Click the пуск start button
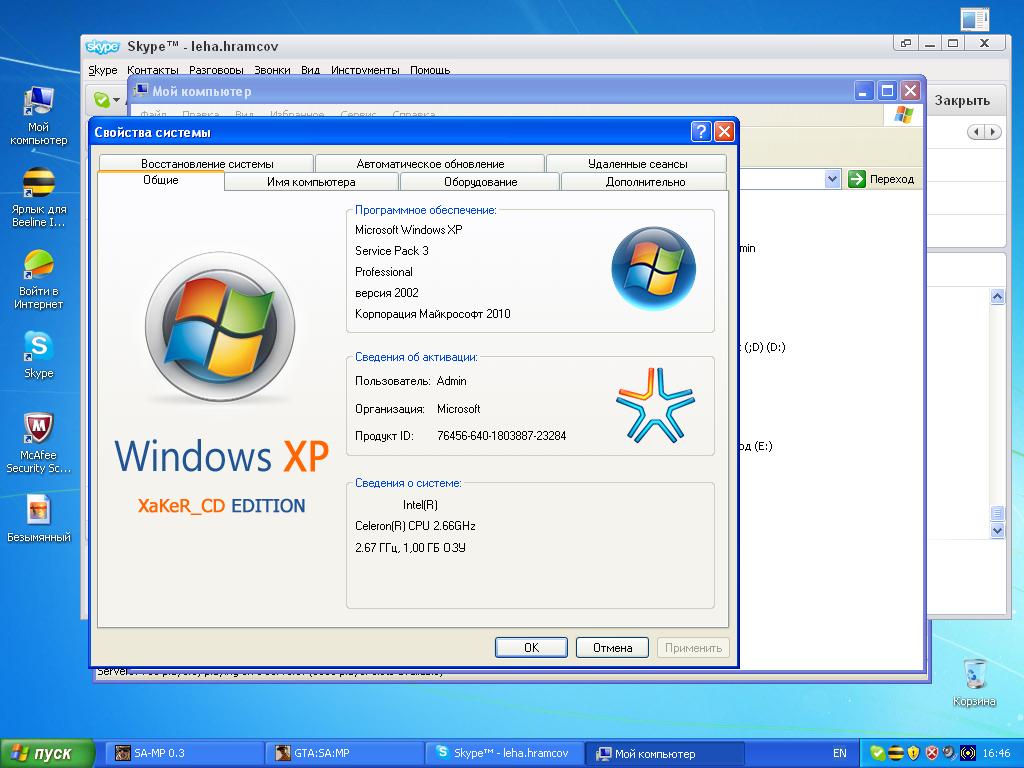1024x768 pixels. point(47,753)
